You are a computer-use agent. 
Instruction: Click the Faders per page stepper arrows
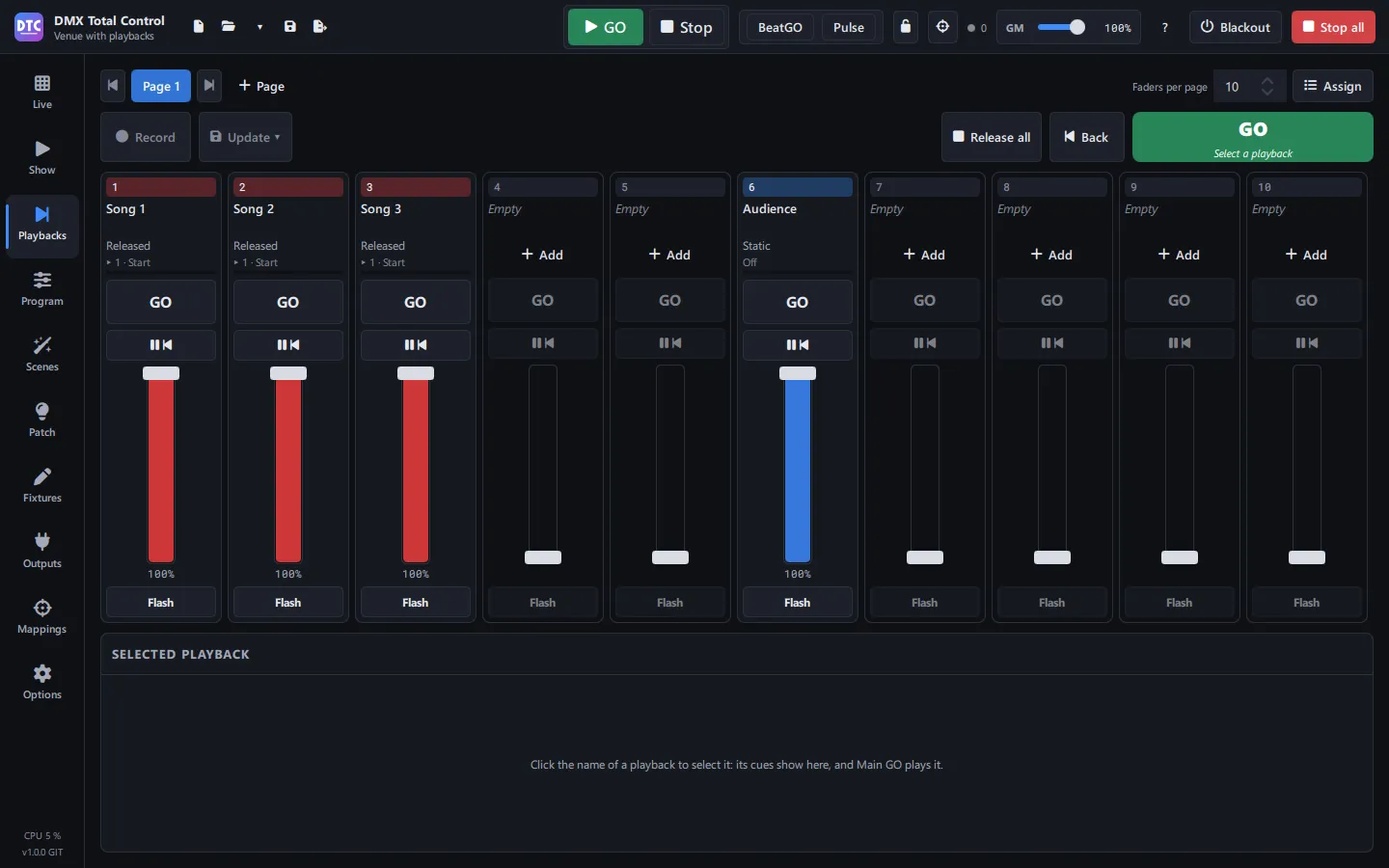[x=1267, y=86]
